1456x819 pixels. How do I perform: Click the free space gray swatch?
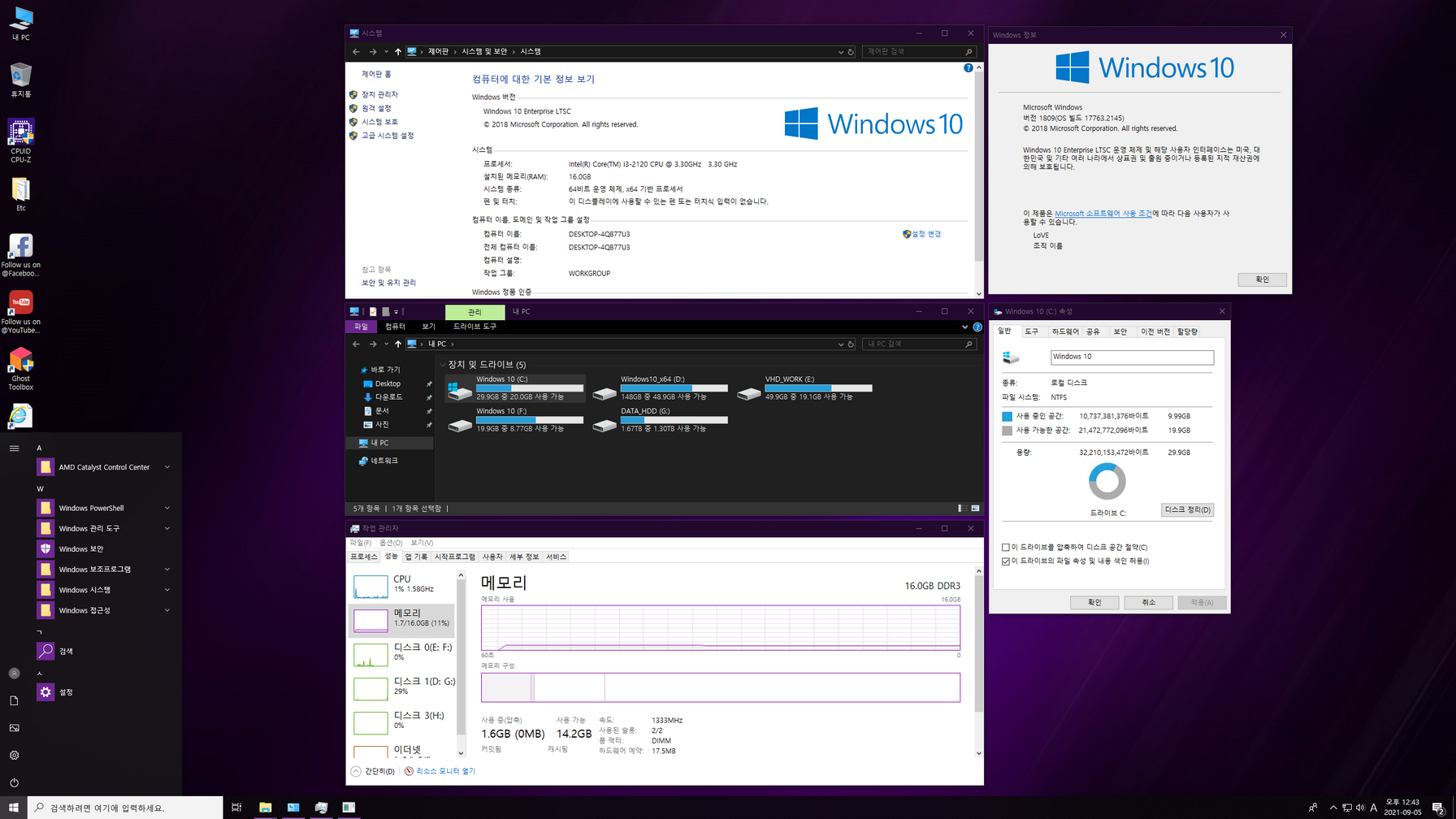tap(1007, 431)
